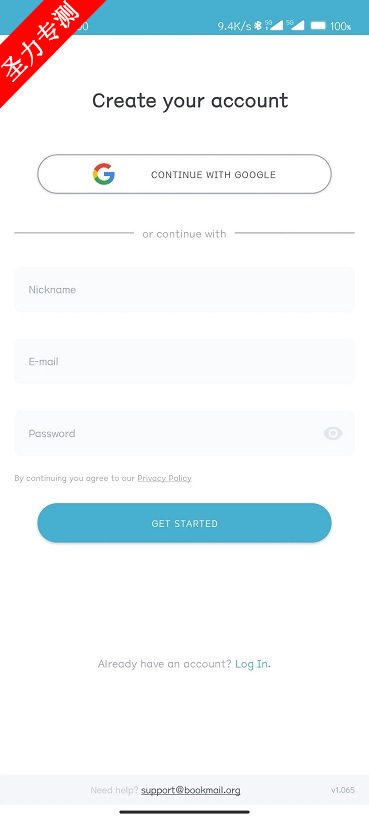The image size is (369, 819).
Task: Tap the Bluetooth status icon
Action: 258,26
